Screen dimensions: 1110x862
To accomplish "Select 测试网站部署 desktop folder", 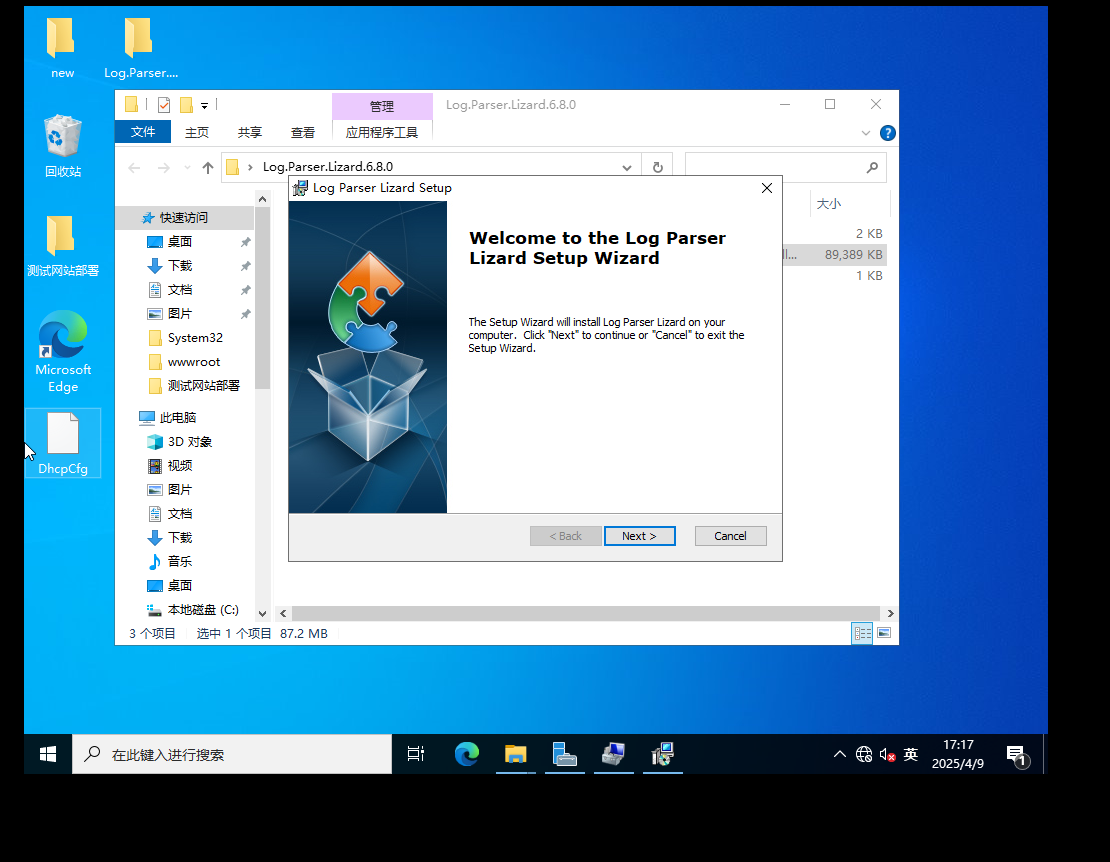I will click(62, 246).
